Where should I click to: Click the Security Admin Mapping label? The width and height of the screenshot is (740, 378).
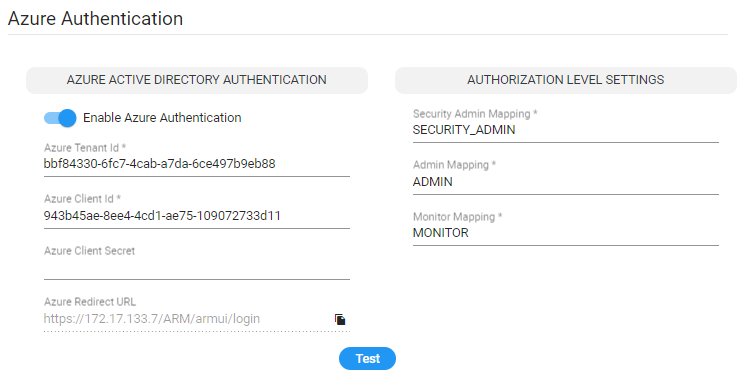[x=475, y=114]
